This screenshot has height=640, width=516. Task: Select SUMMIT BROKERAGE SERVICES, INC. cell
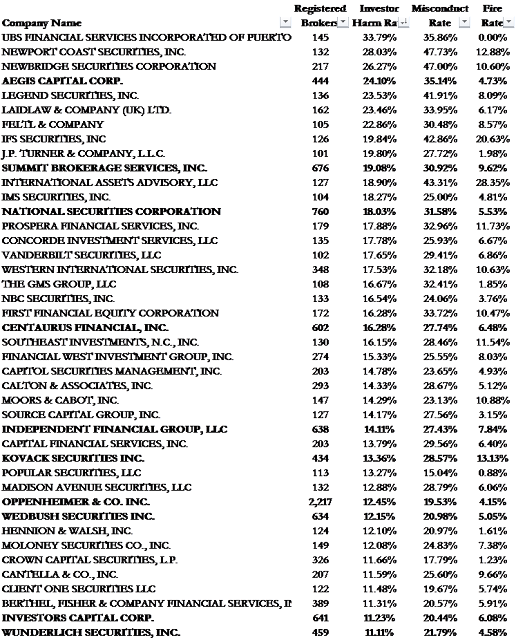point(104,168)
